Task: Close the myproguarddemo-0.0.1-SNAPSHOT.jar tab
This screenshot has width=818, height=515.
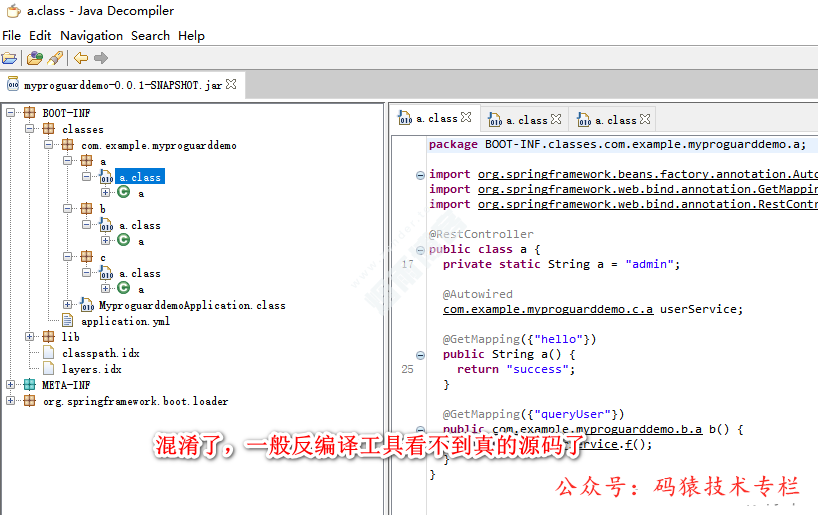Action: click(x=231, y=85)
